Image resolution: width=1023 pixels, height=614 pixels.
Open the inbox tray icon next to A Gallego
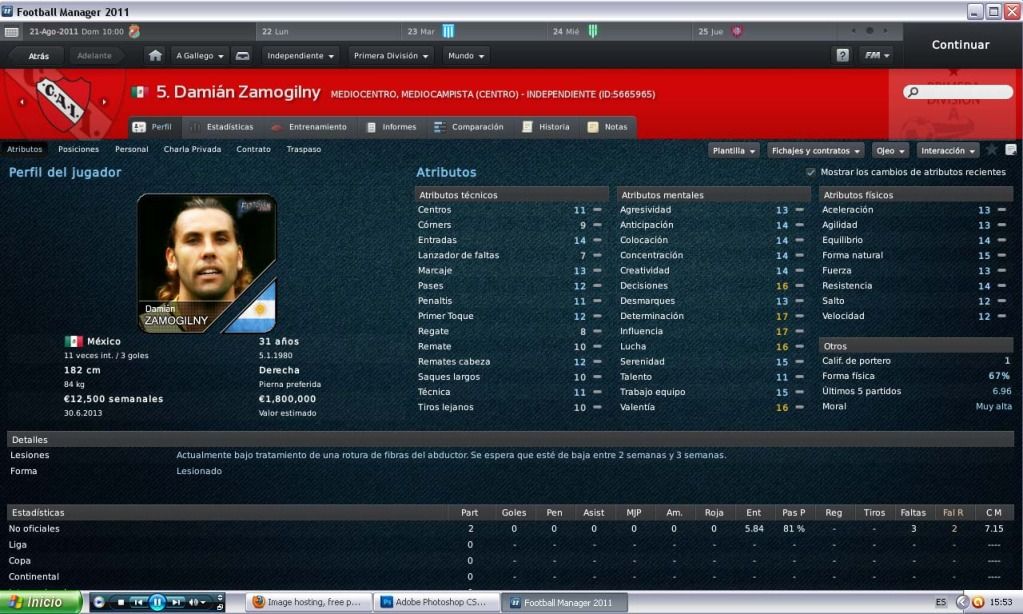pos(242,55)
